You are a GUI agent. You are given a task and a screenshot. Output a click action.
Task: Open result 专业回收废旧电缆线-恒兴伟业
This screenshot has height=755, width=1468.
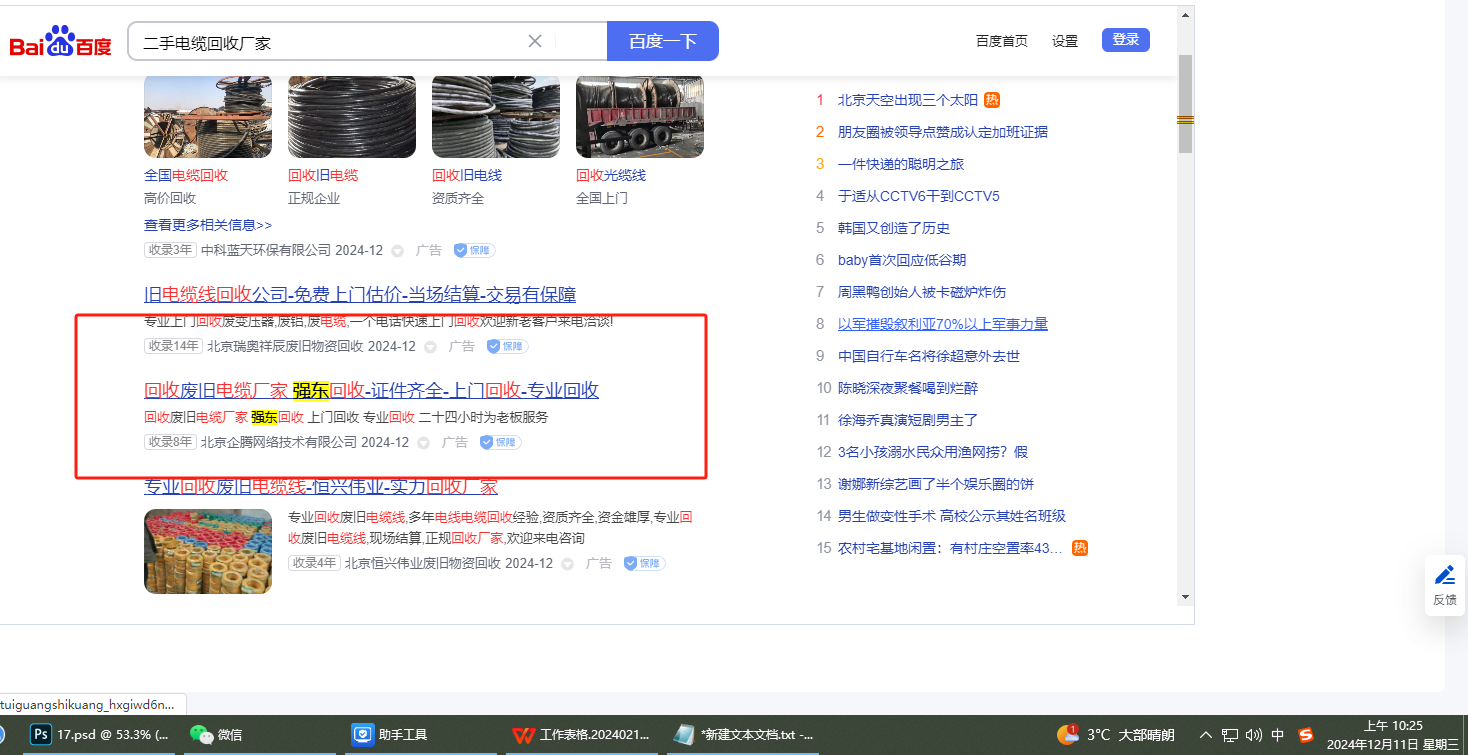point(321,487)
